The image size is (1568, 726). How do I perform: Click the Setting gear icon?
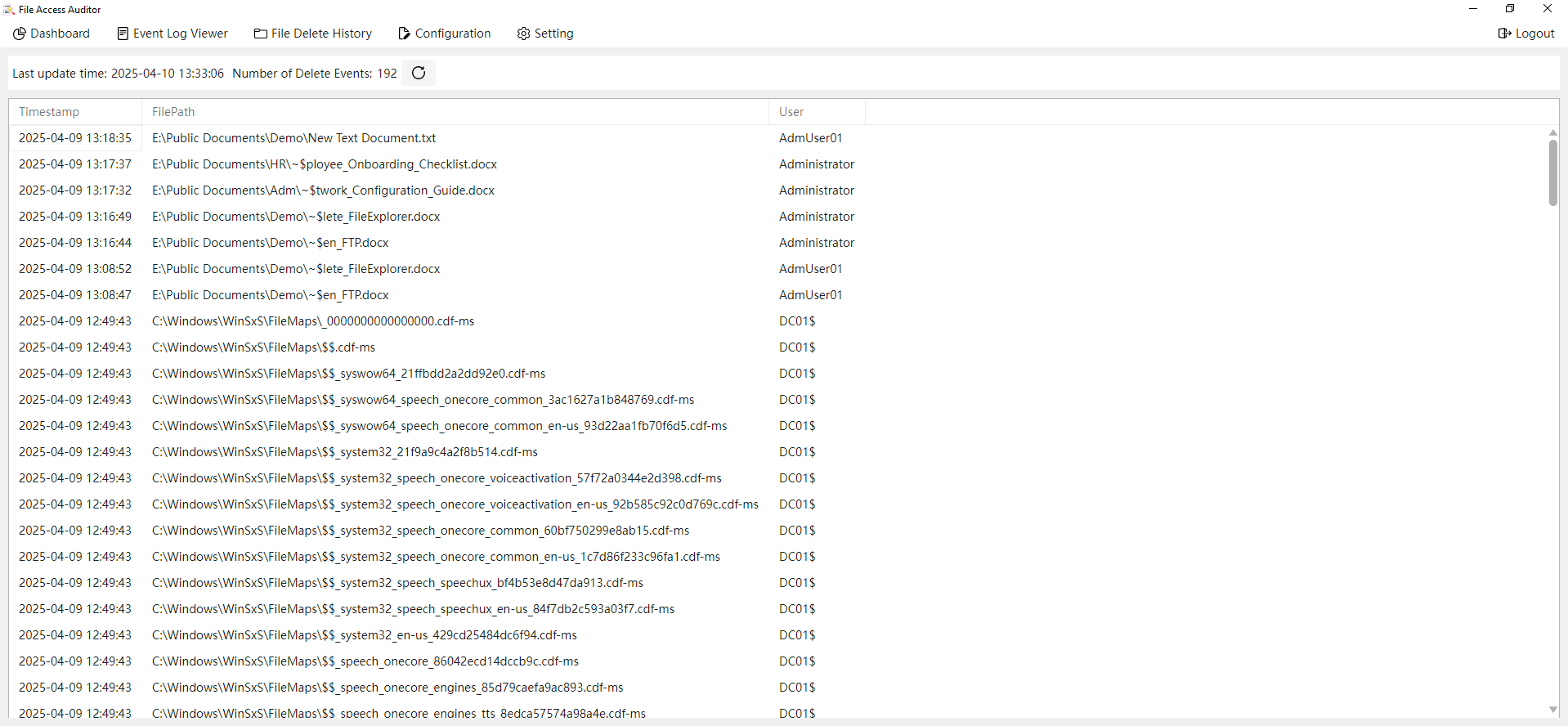click(523, 34)
